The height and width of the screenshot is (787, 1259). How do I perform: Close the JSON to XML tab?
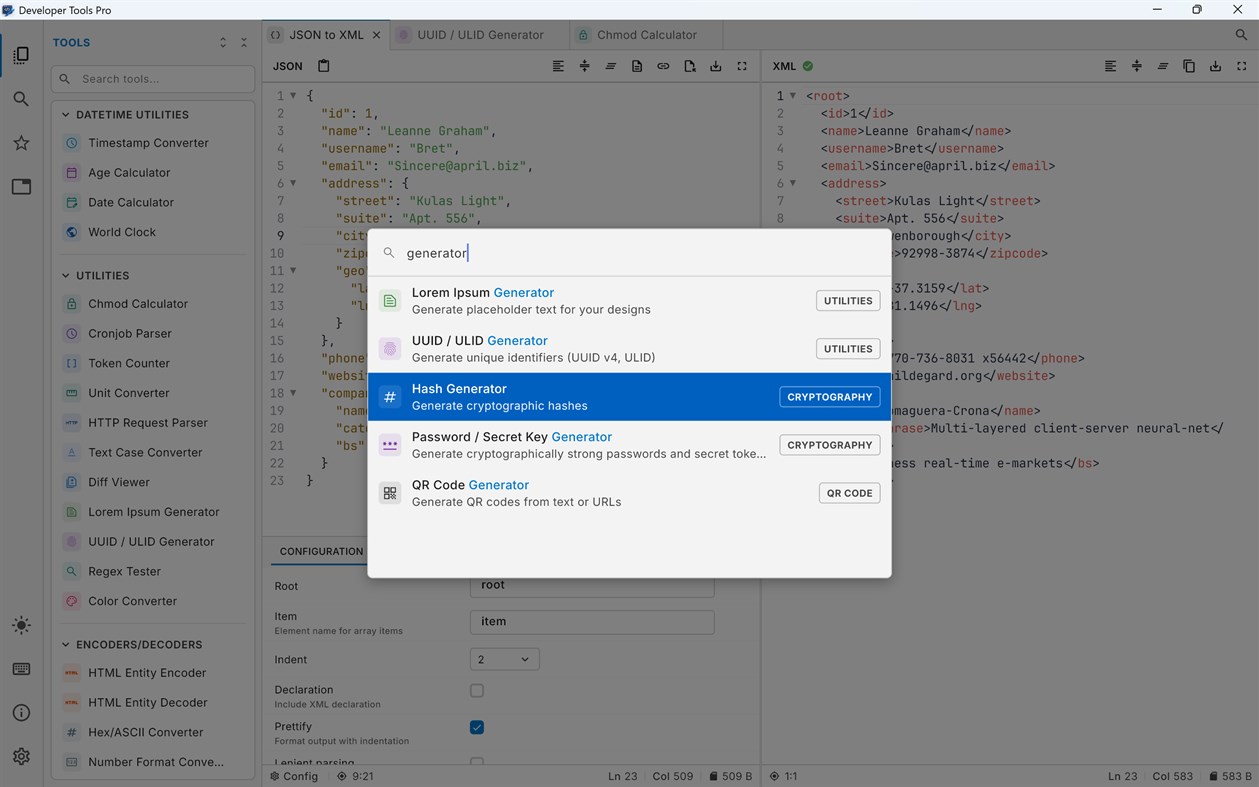(x=377, y=35)
